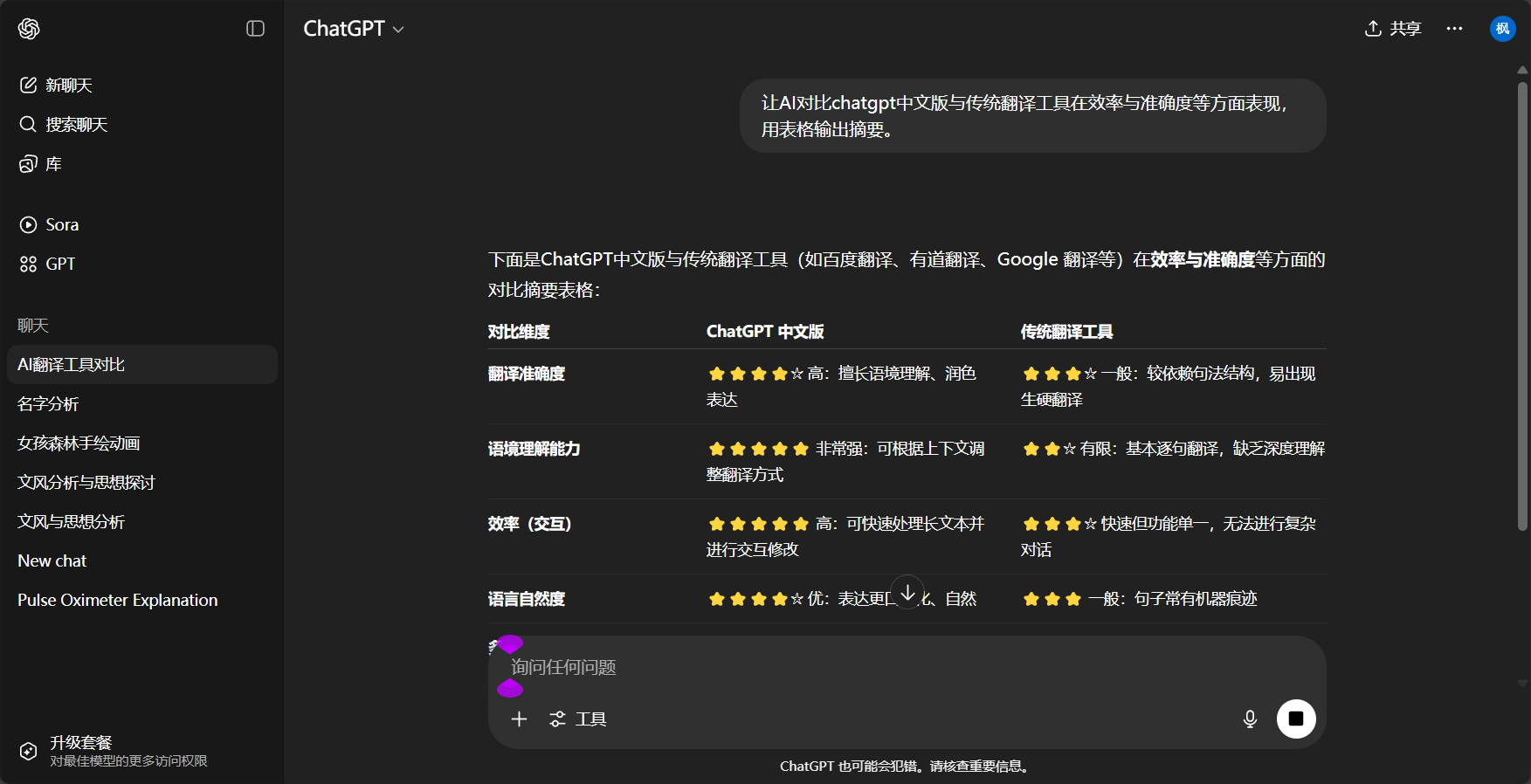
Task: Open the 女孩森林手绘动画 chat
Action: (142, 443)
